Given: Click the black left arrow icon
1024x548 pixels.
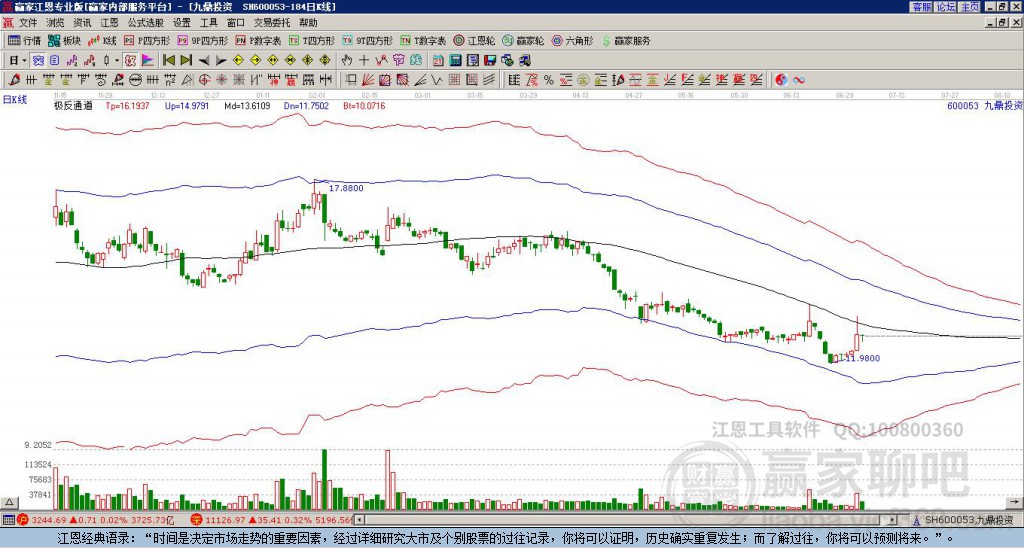Looking at the screenshot, I should (204, 61).
